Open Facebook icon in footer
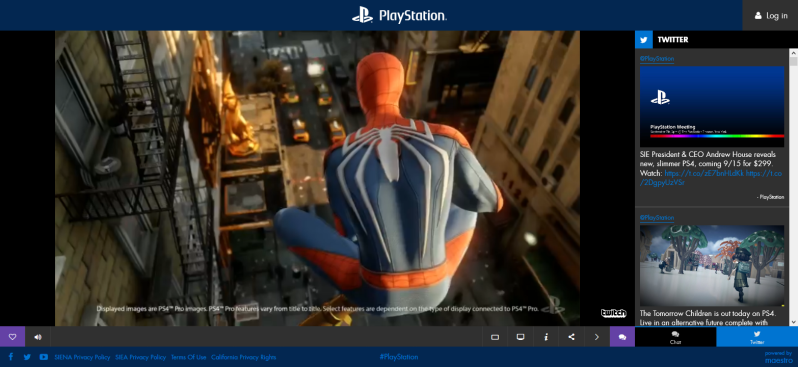This screenshot has height=367, width=798. click(x=11, y=357)
